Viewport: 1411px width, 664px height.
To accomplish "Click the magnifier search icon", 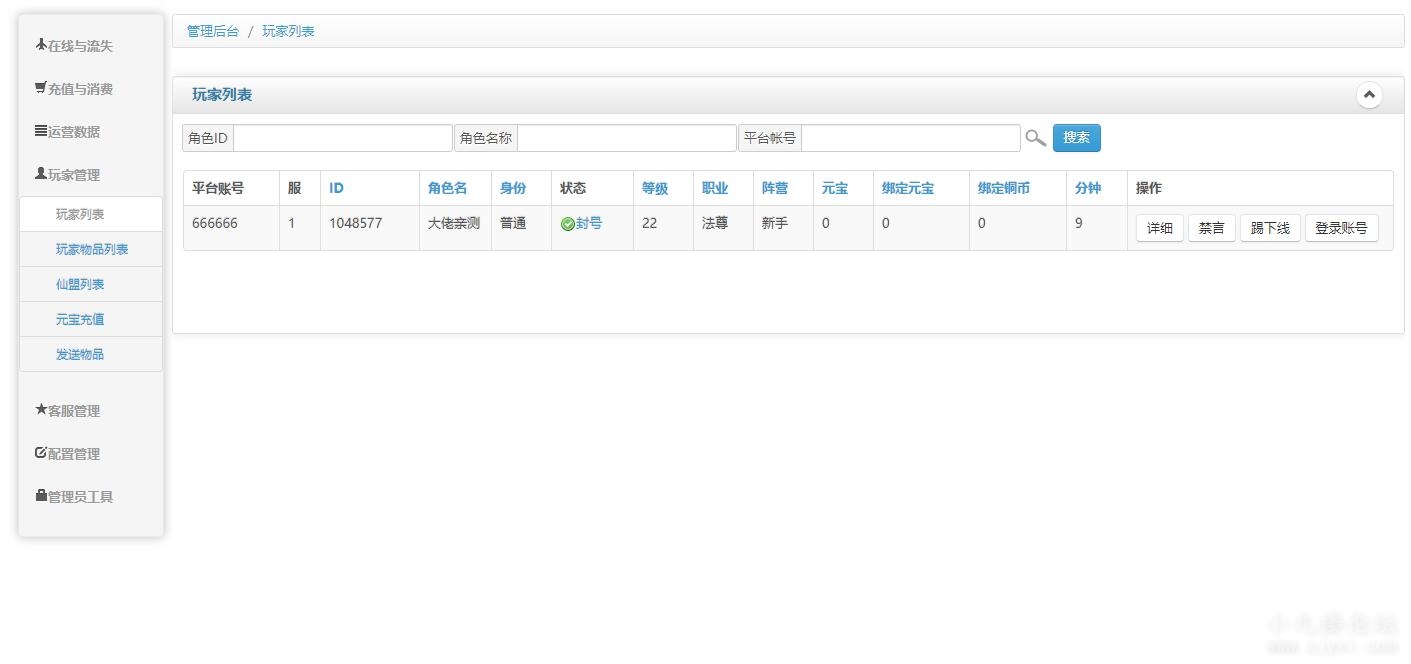I will tap(1035, 138).
